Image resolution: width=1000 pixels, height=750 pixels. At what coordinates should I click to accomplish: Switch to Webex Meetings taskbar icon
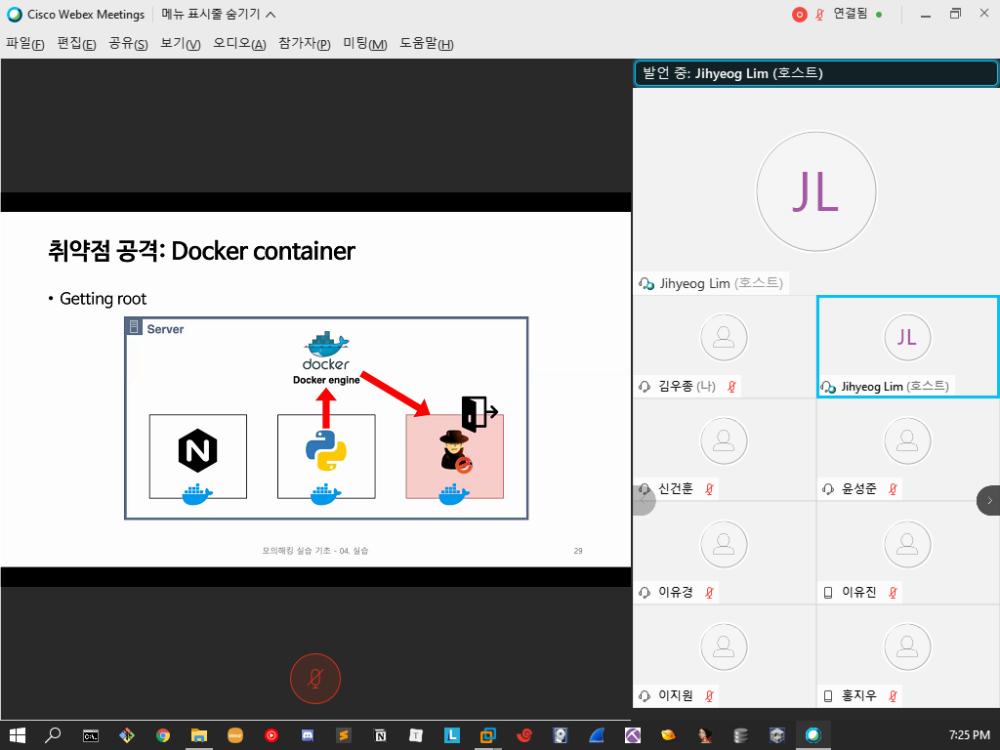tap(813, 735)
